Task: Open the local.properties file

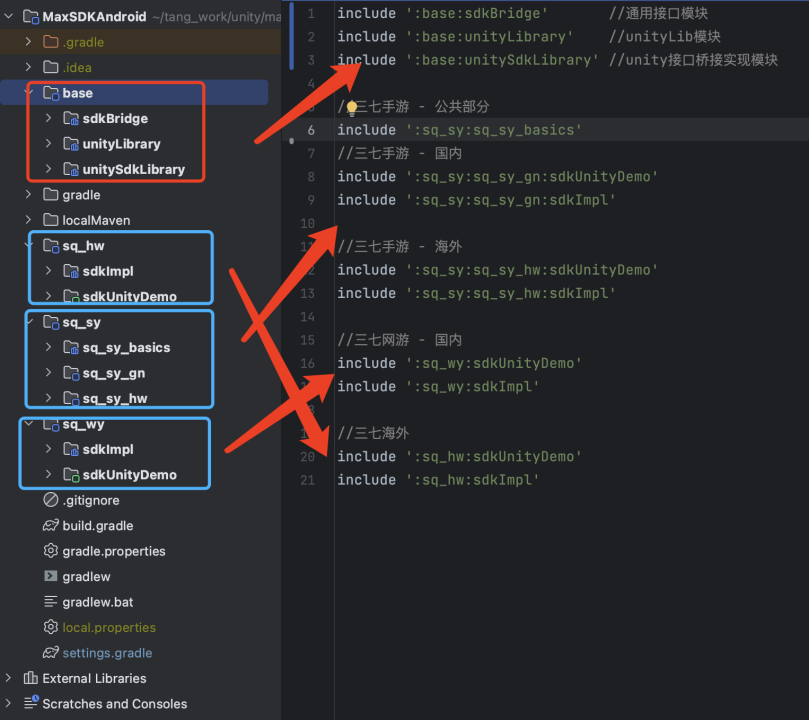Action: click(109, 628)
